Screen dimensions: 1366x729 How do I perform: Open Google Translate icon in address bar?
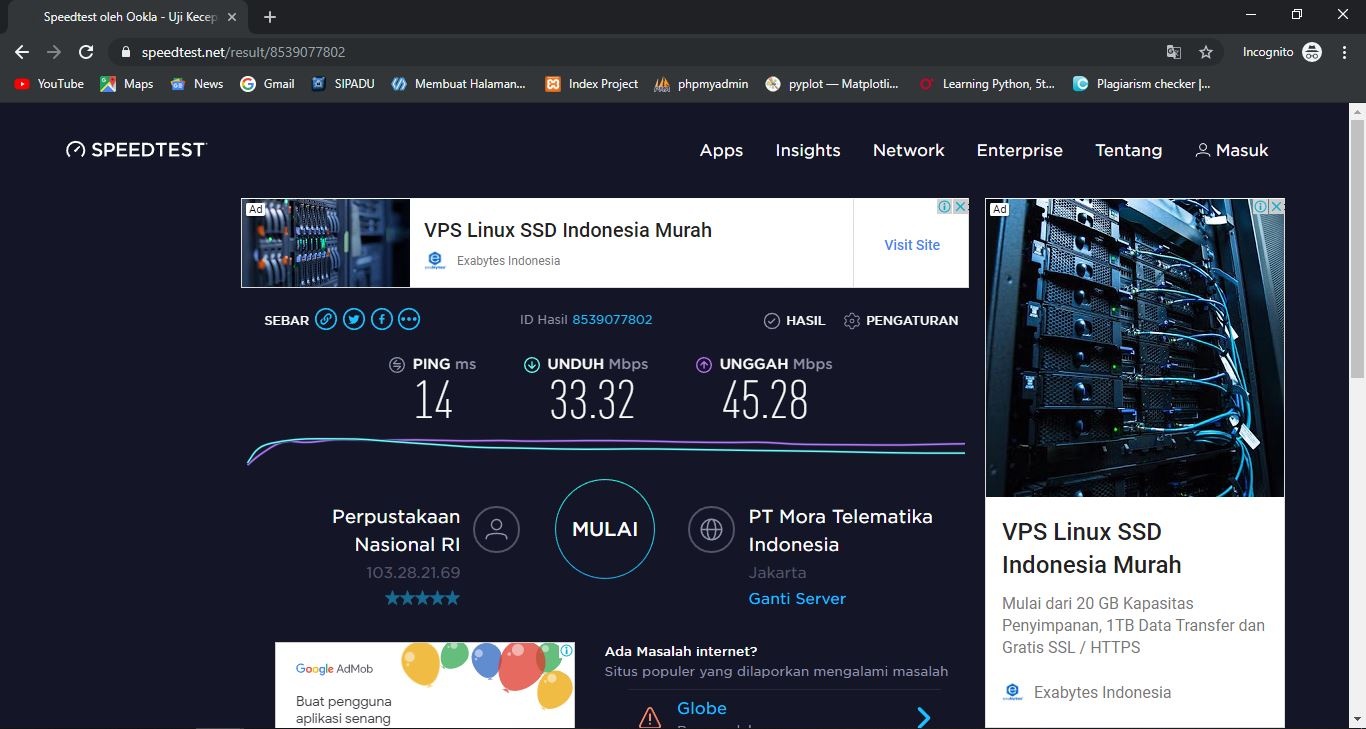tap(1174, 52)
